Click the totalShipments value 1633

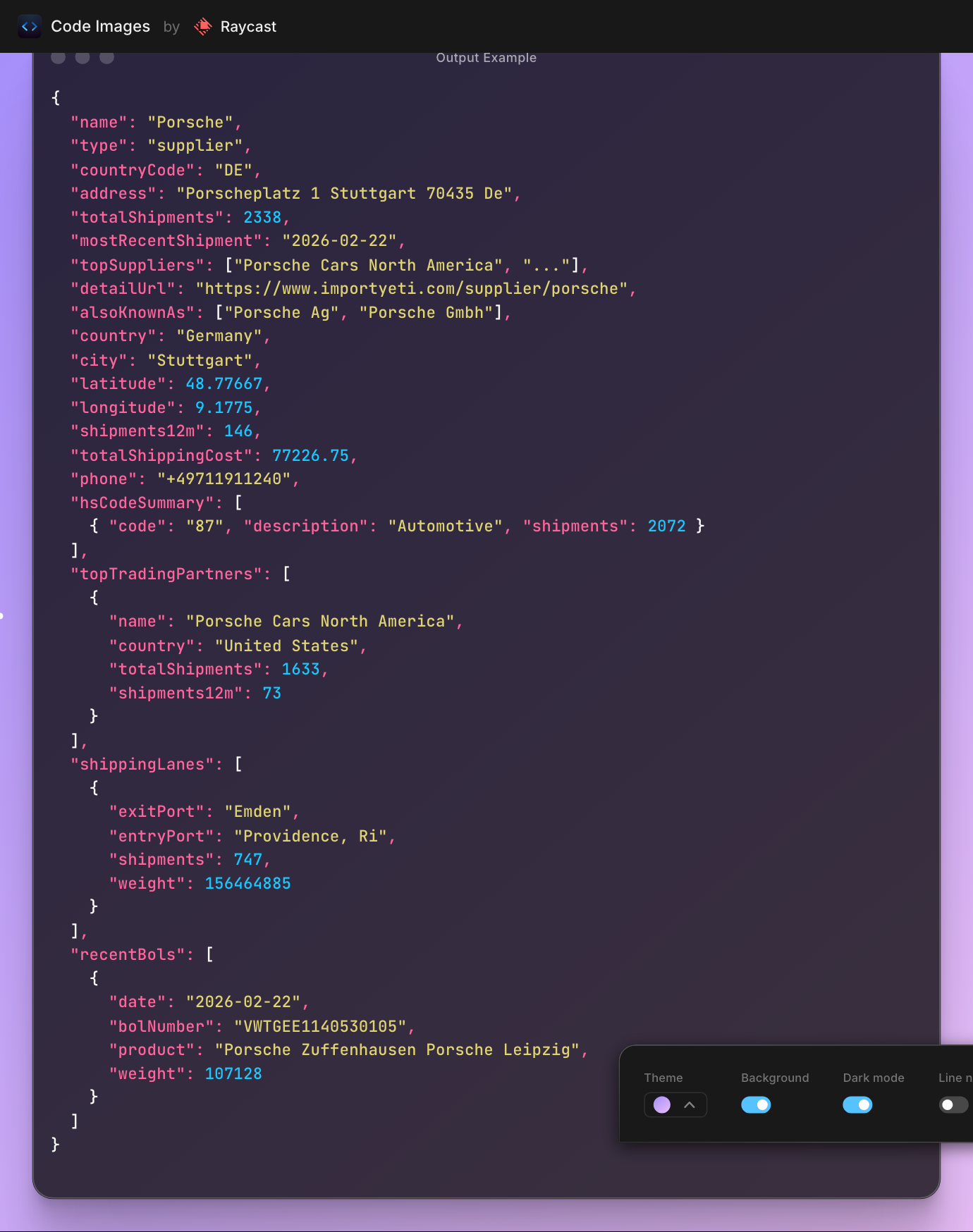coord(300,670)
